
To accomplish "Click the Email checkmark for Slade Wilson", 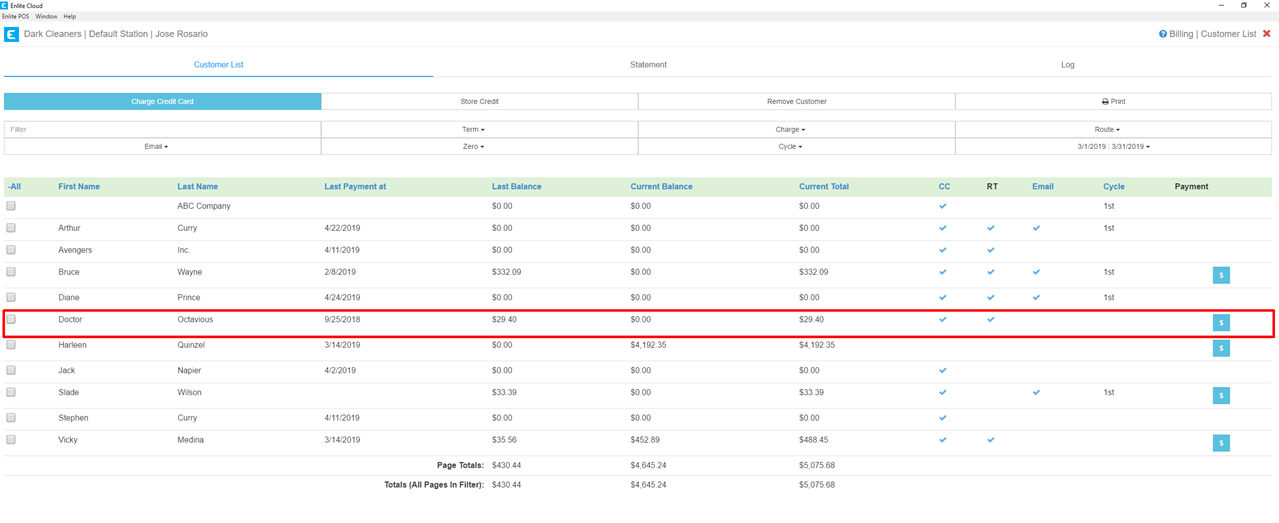I will pos(1037,392).
